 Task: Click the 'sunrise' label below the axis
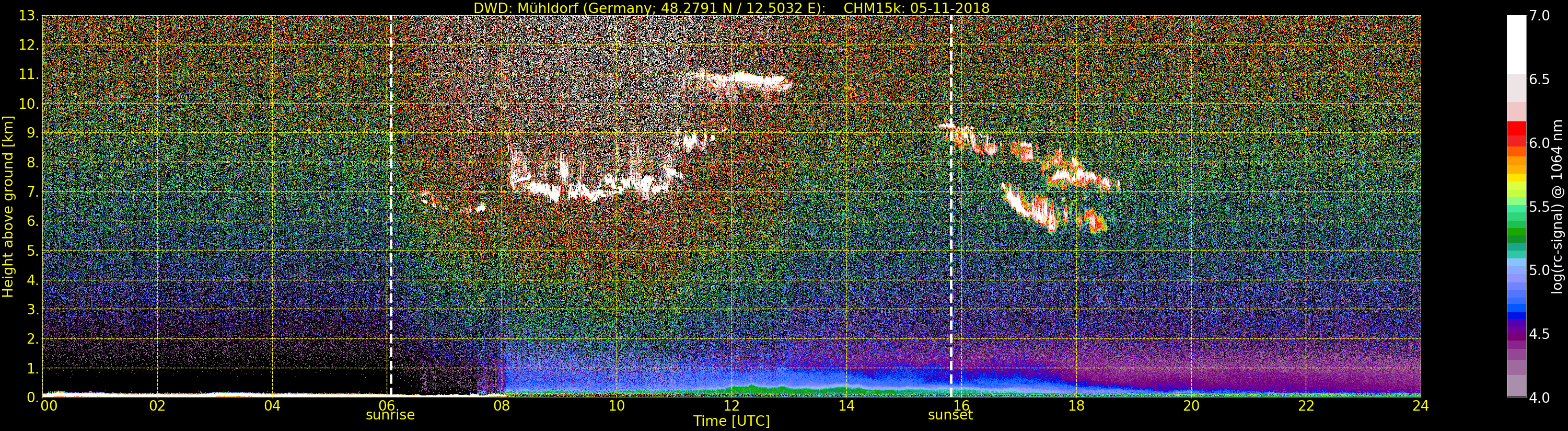pos(390,415)
